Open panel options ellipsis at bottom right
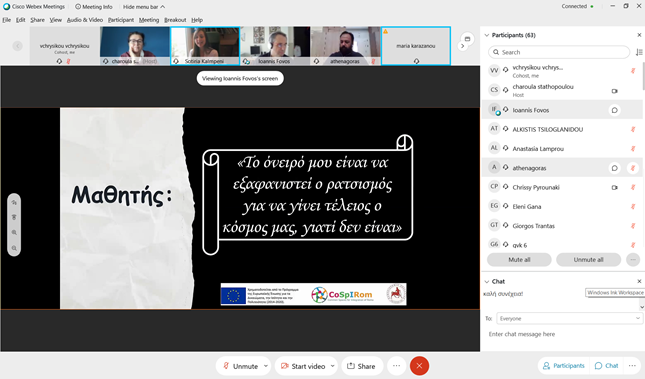Viewport: 645px width, 379px height. [632, 365]
